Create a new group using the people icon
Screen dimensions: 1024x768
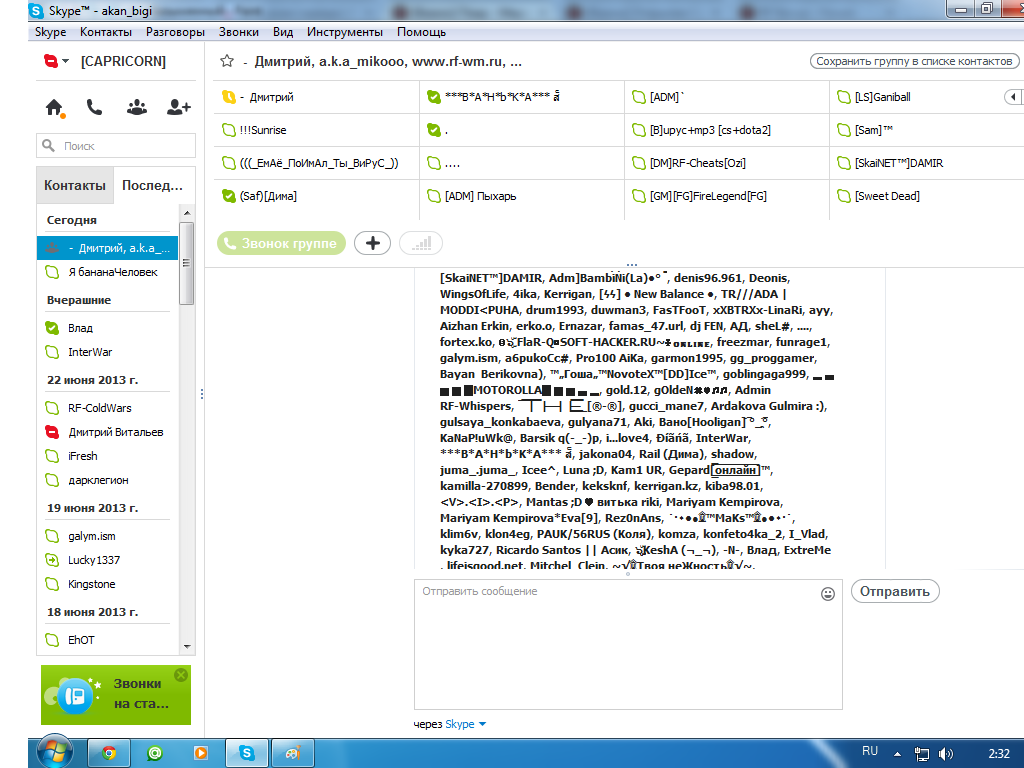click(x=136, y=107)
